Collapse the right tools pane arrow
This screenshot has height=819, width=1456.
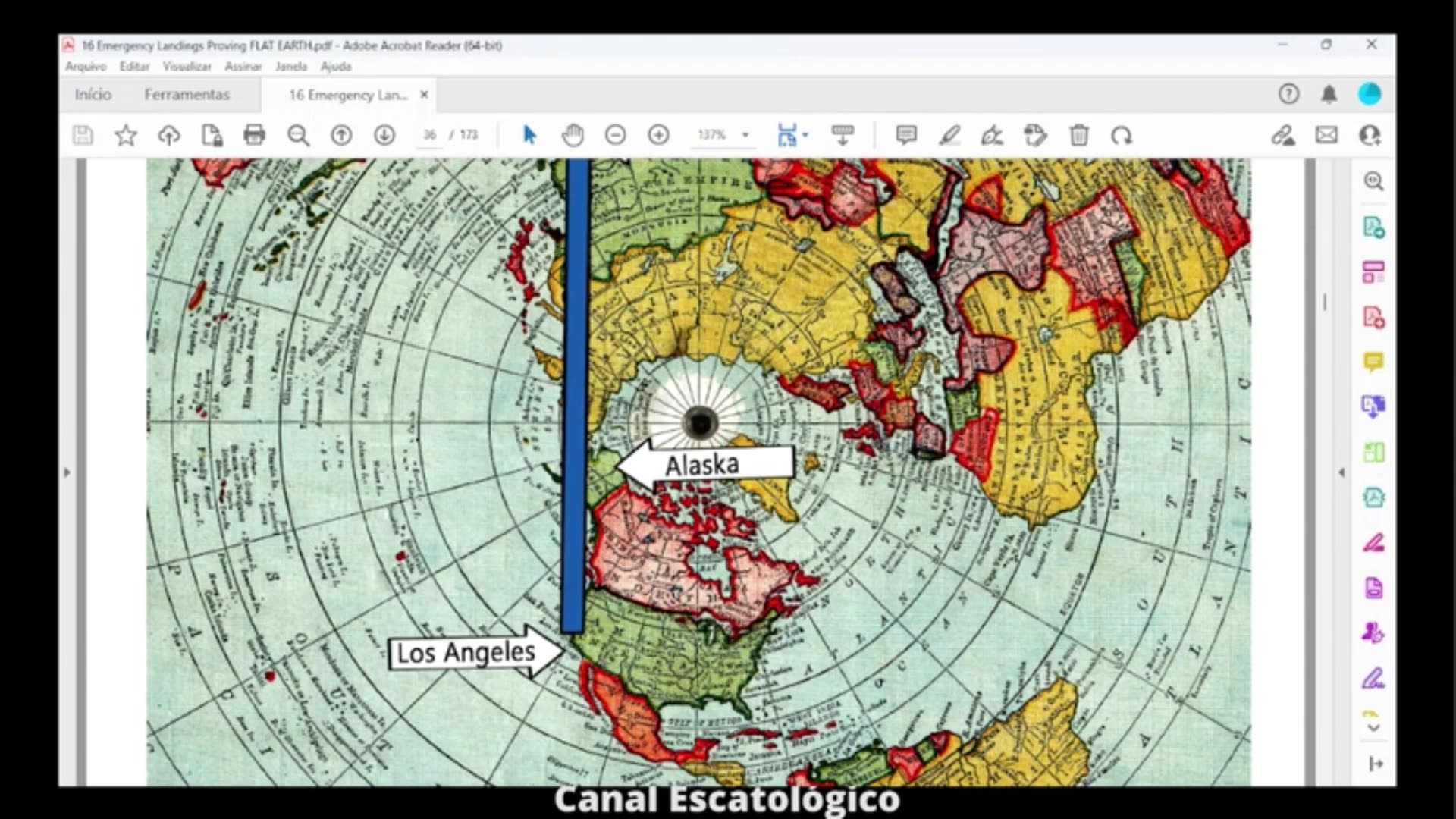1341,472
